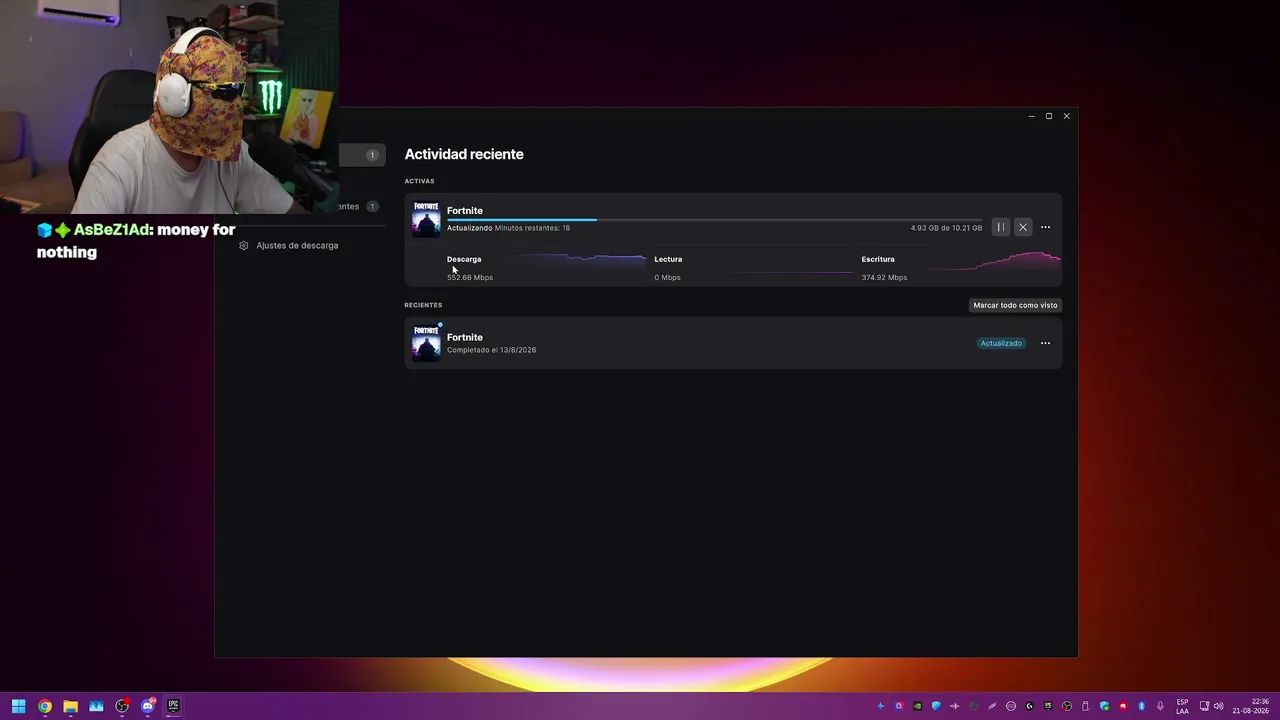Click the Logitech G HUB tray icon
Image resolution: width=1280 pixels, height=720 pixels.
[x=1029, y=706]
